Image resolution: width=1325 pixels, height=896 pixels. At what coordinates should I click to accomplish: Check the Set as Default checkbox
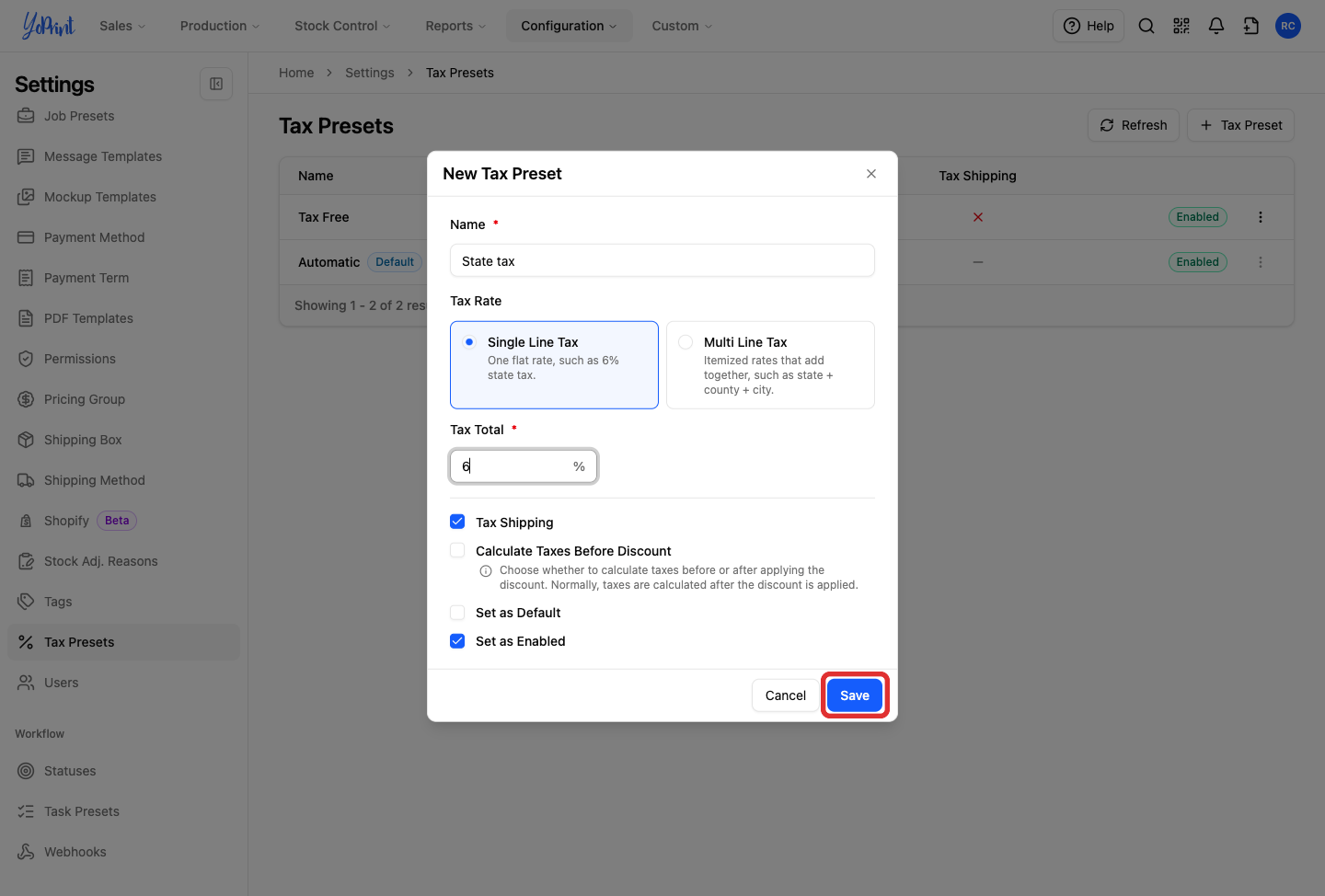[457, 613]
